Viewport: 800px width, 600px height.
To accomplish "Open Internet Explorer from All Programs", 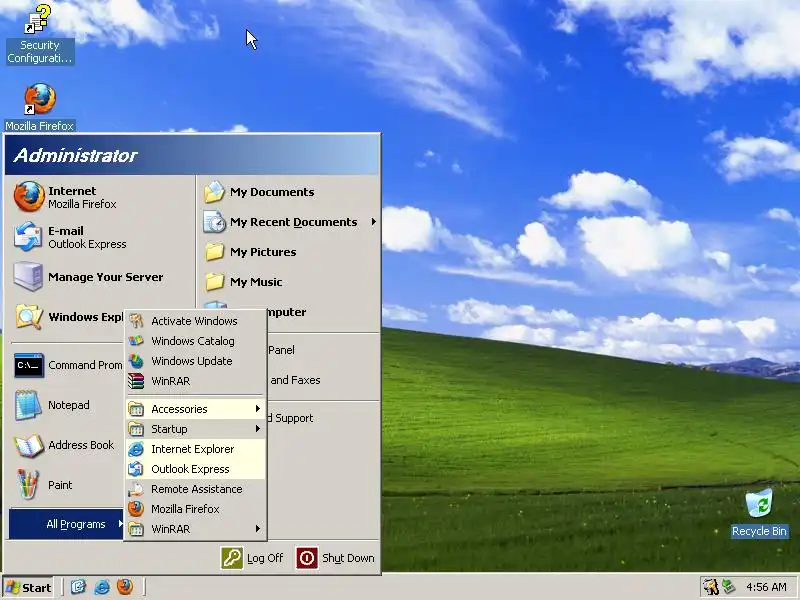I will pos(195,449).
